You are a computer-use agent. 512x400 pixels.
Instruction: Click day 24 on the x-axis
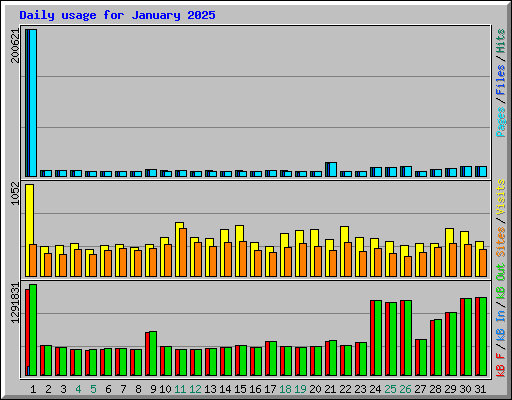tap(375, 389)
